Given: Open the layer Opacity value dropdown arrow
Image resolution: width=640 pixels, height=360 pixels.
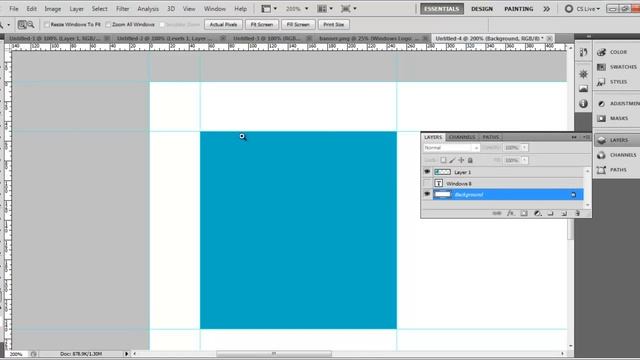Looking at the screenshot, I should pos(524,148).
